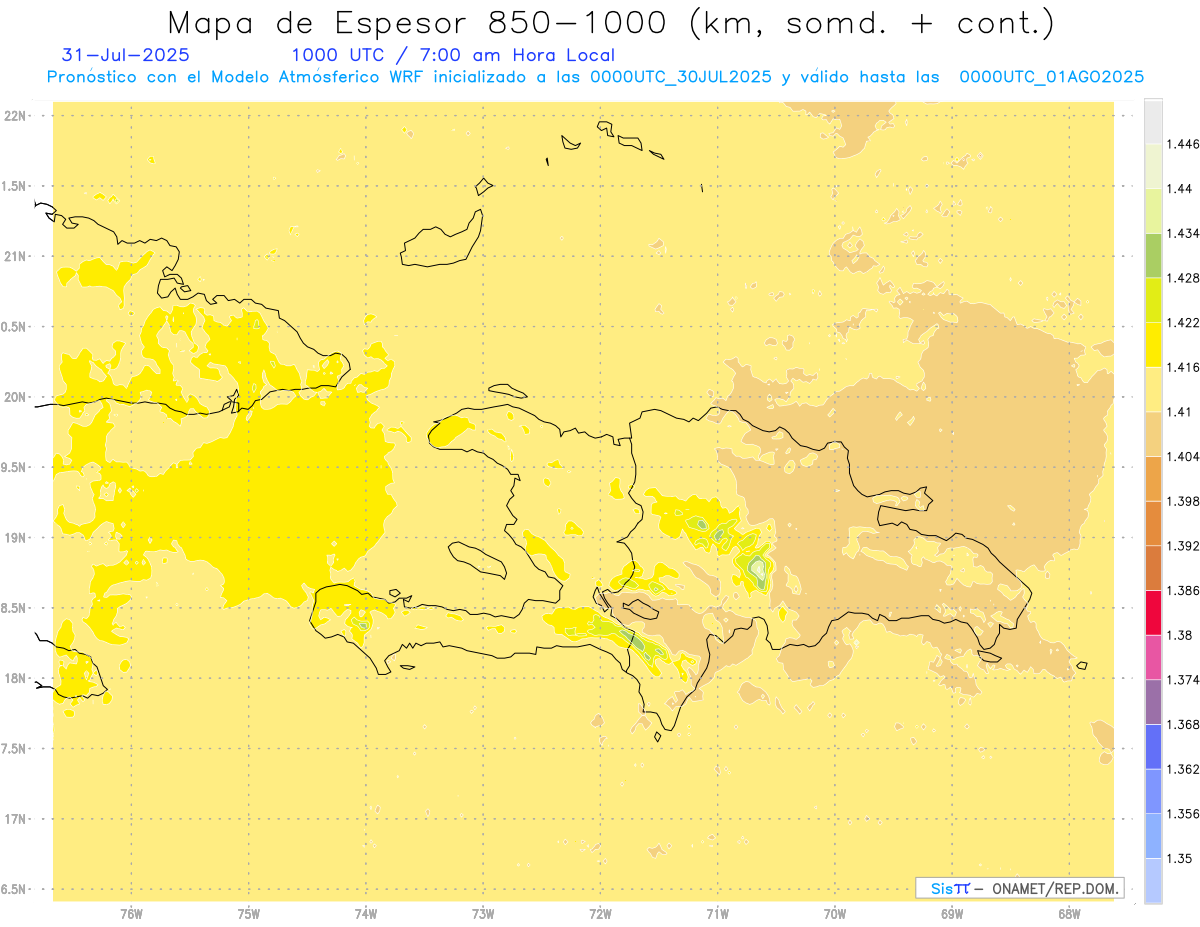Click the legend value 1.368

coord(1183,725)
